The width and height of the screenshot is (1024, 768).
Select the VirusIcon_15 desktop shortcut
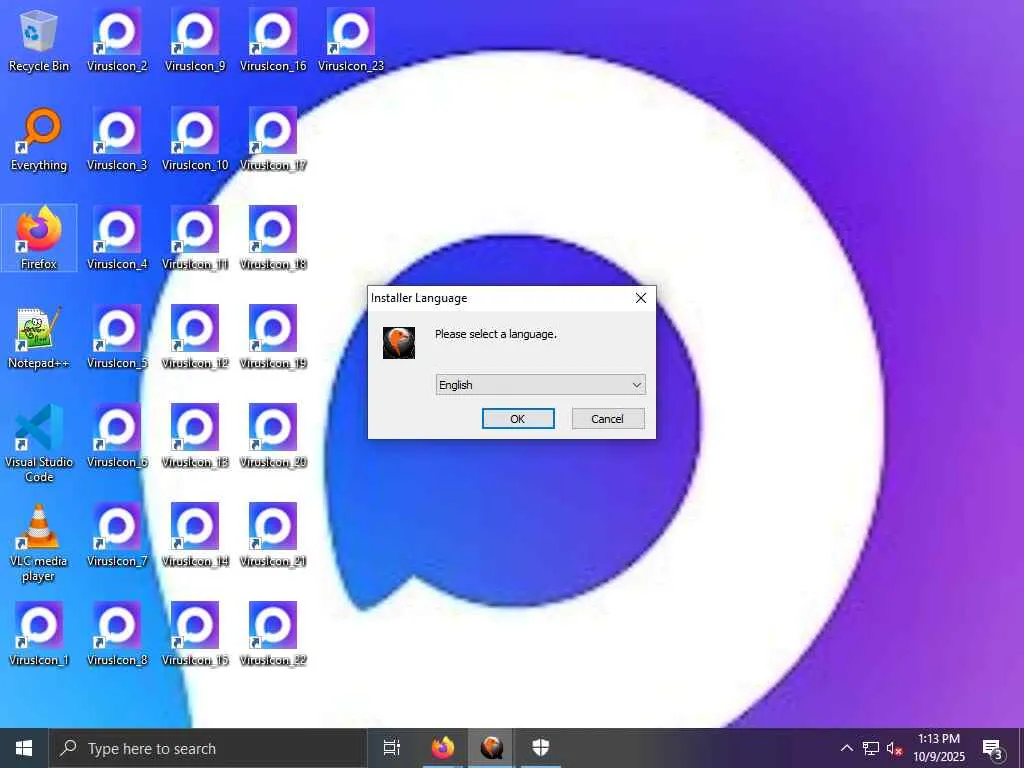coord(195,634)
